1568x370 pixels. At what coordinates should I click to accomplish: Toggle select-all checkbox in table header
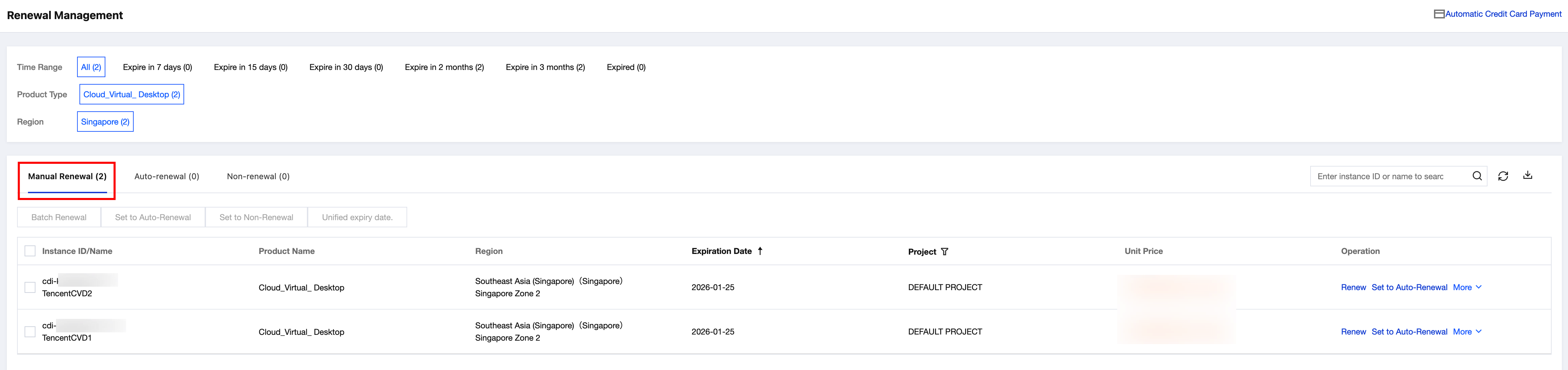[30, 251]
